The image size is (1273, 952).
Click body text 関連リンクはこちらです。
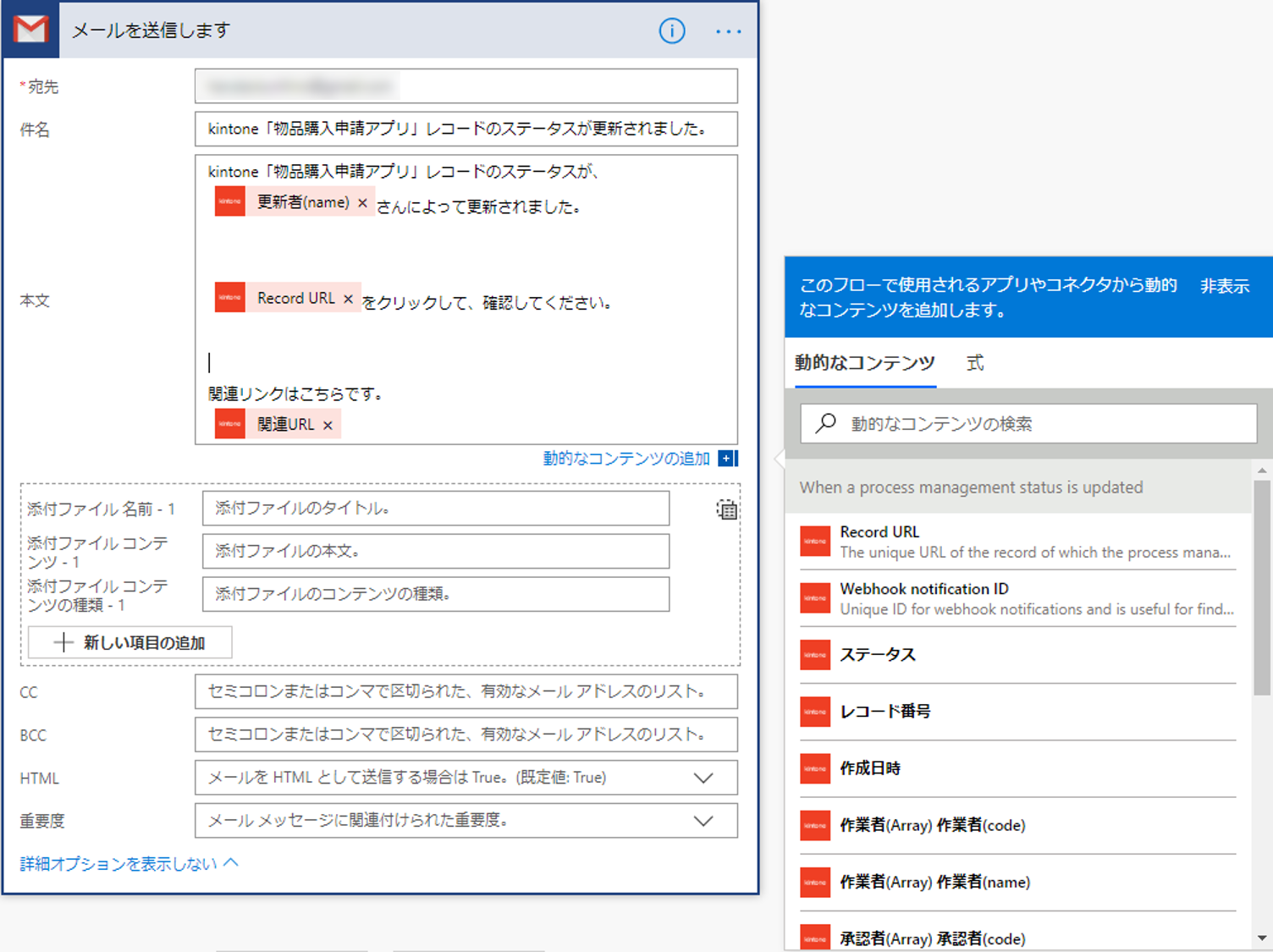coord(296,393)
